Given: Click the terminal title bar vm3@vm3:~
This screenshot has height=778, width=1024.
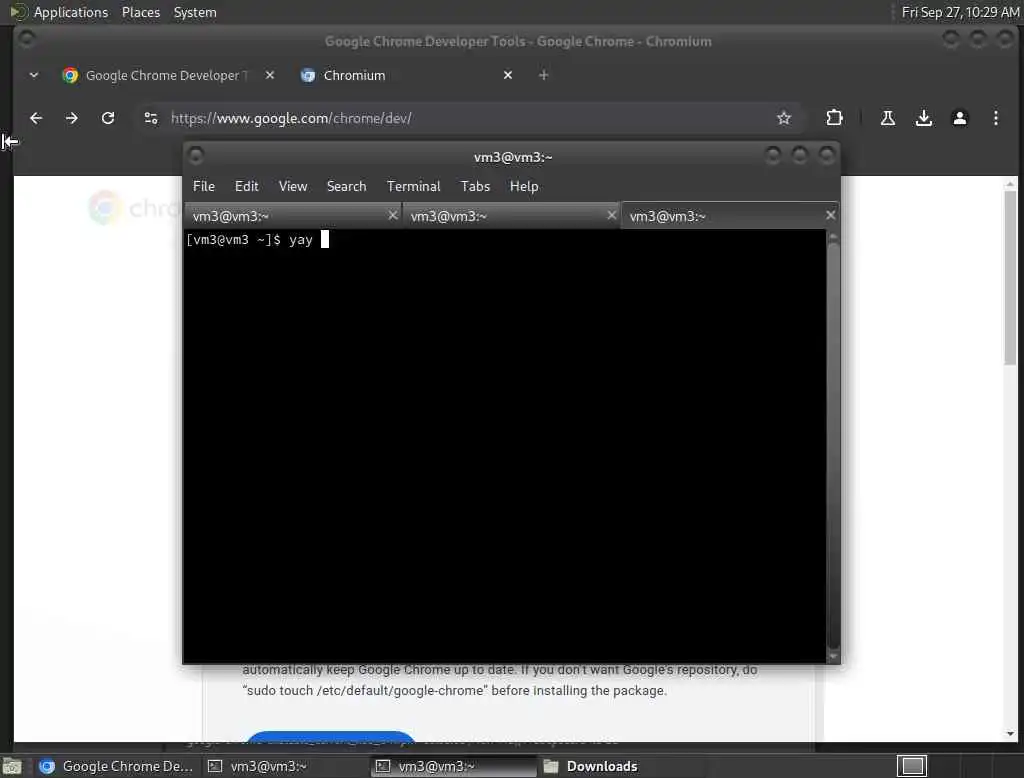Looking at the screenshot, I should 513,157.
